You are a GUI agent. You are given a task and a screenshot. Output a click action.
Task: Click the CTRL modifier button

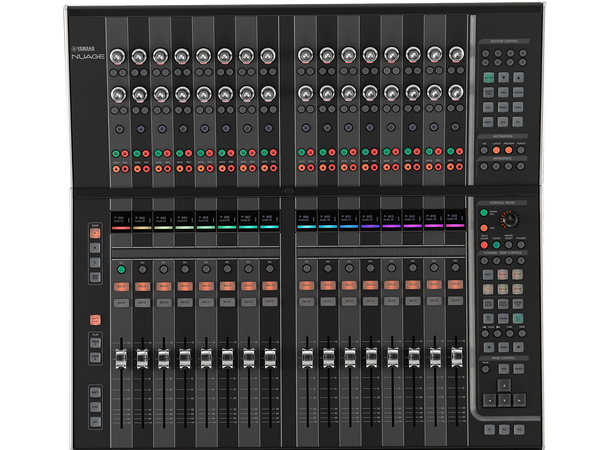(95, 407)
